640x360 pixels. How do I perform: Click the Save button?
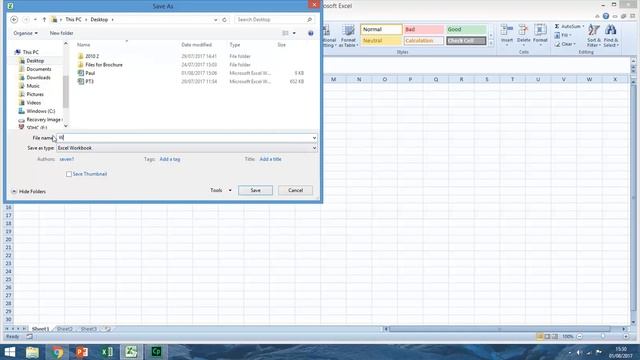coord(256,190)
